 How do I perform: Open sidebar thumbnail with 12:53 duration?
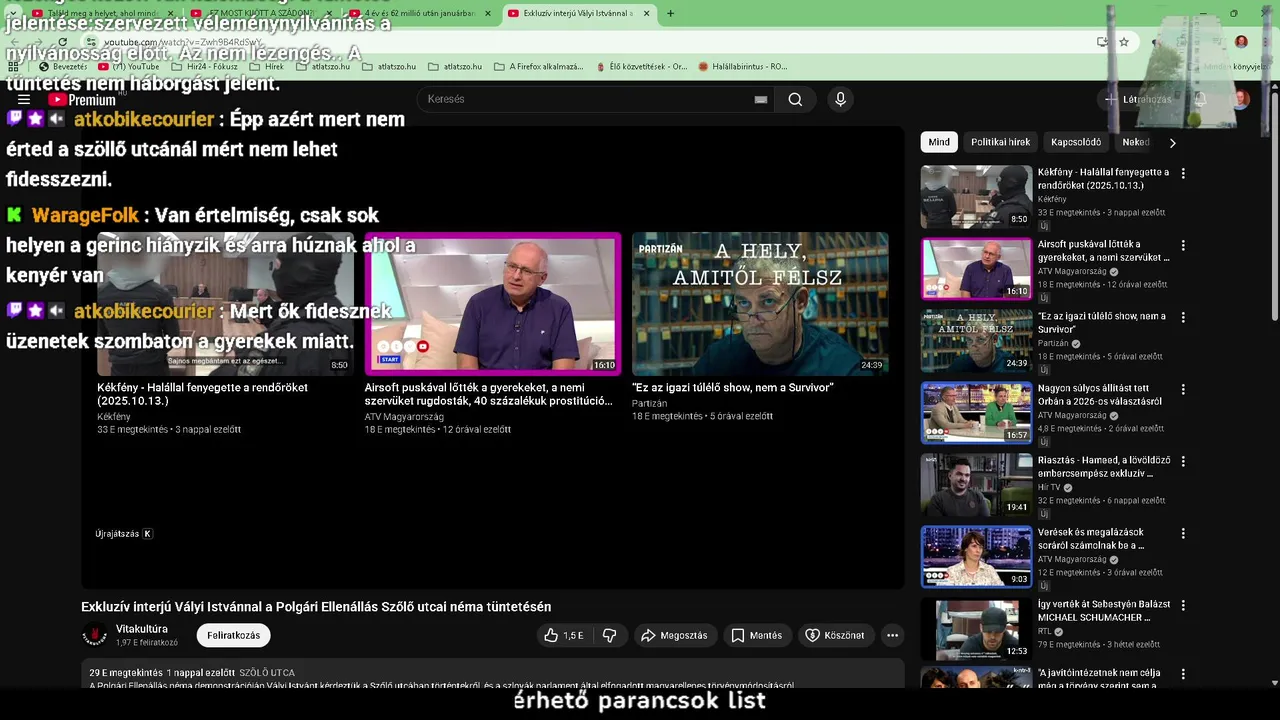(x=976, y=629)
